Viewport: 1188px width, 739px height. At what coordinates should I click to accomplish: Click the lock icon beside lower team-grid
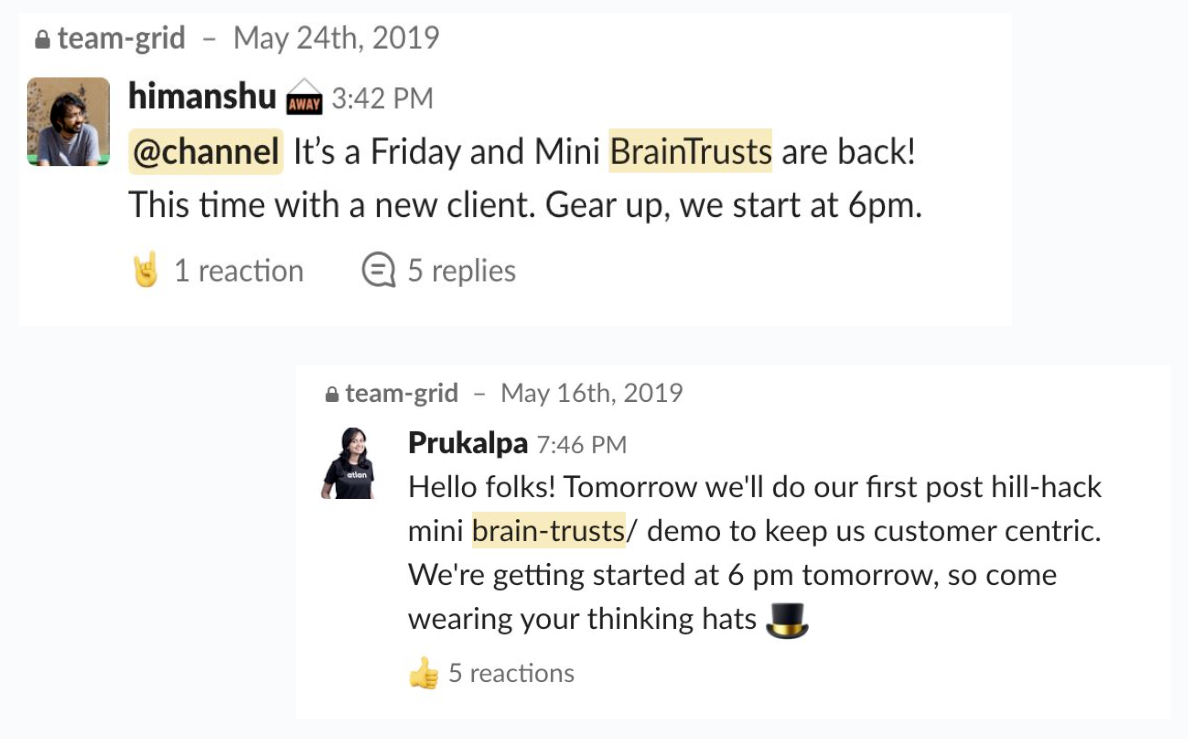coord(332,395)
